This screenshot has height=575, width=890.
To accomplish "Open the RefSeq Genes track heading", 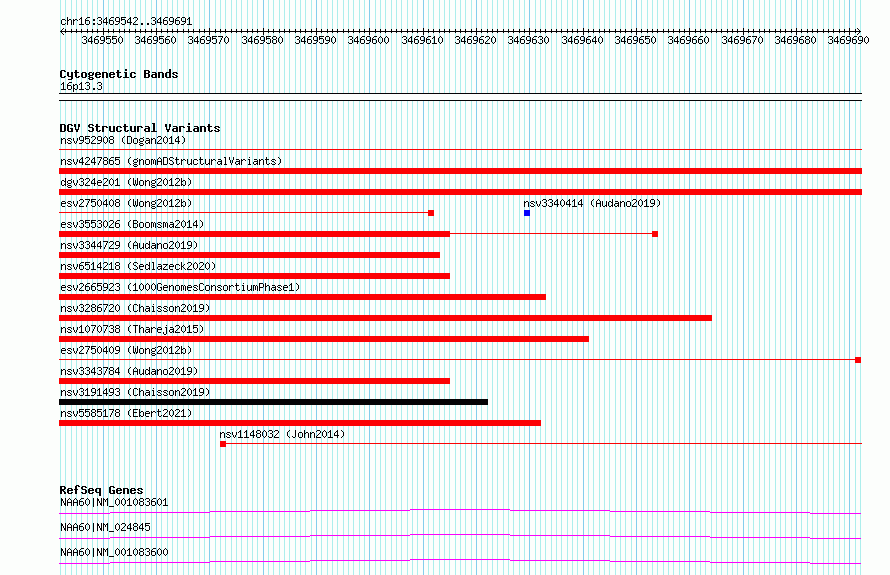I will coord(101,490).
